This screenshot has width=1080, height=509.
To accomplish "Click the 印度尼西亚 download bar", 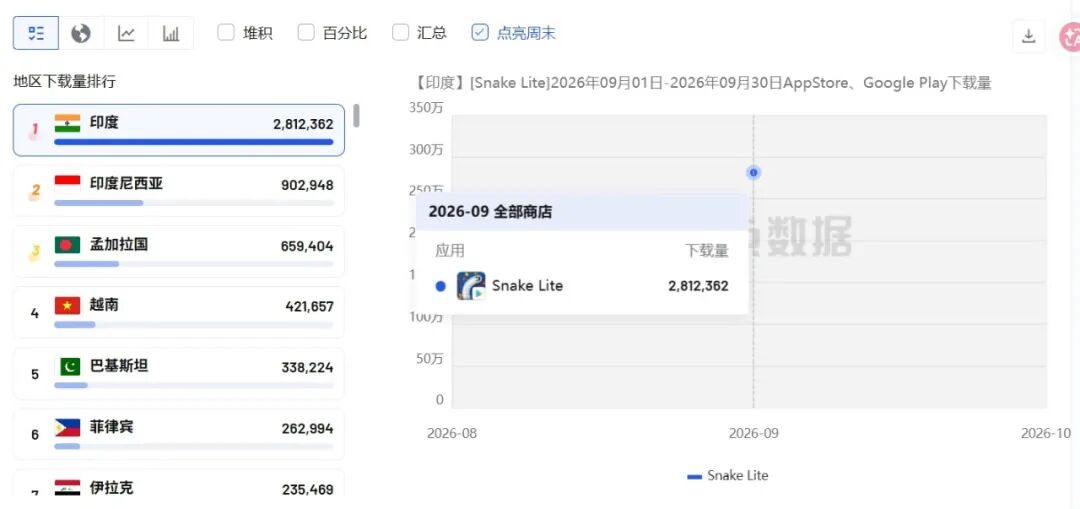I will [x=194, y=202].
